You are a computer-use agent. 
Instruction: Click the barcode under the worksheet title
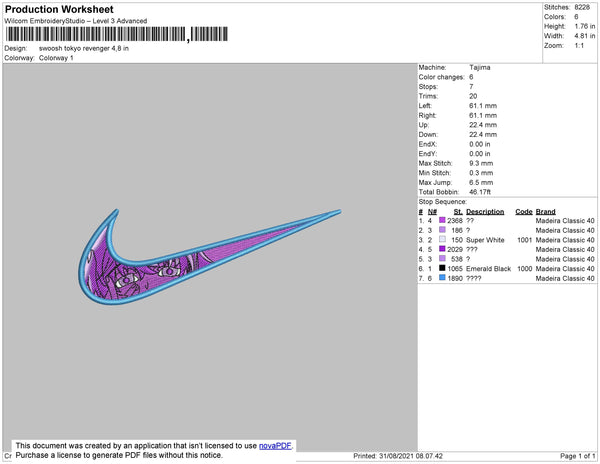(x=117, y=34)
